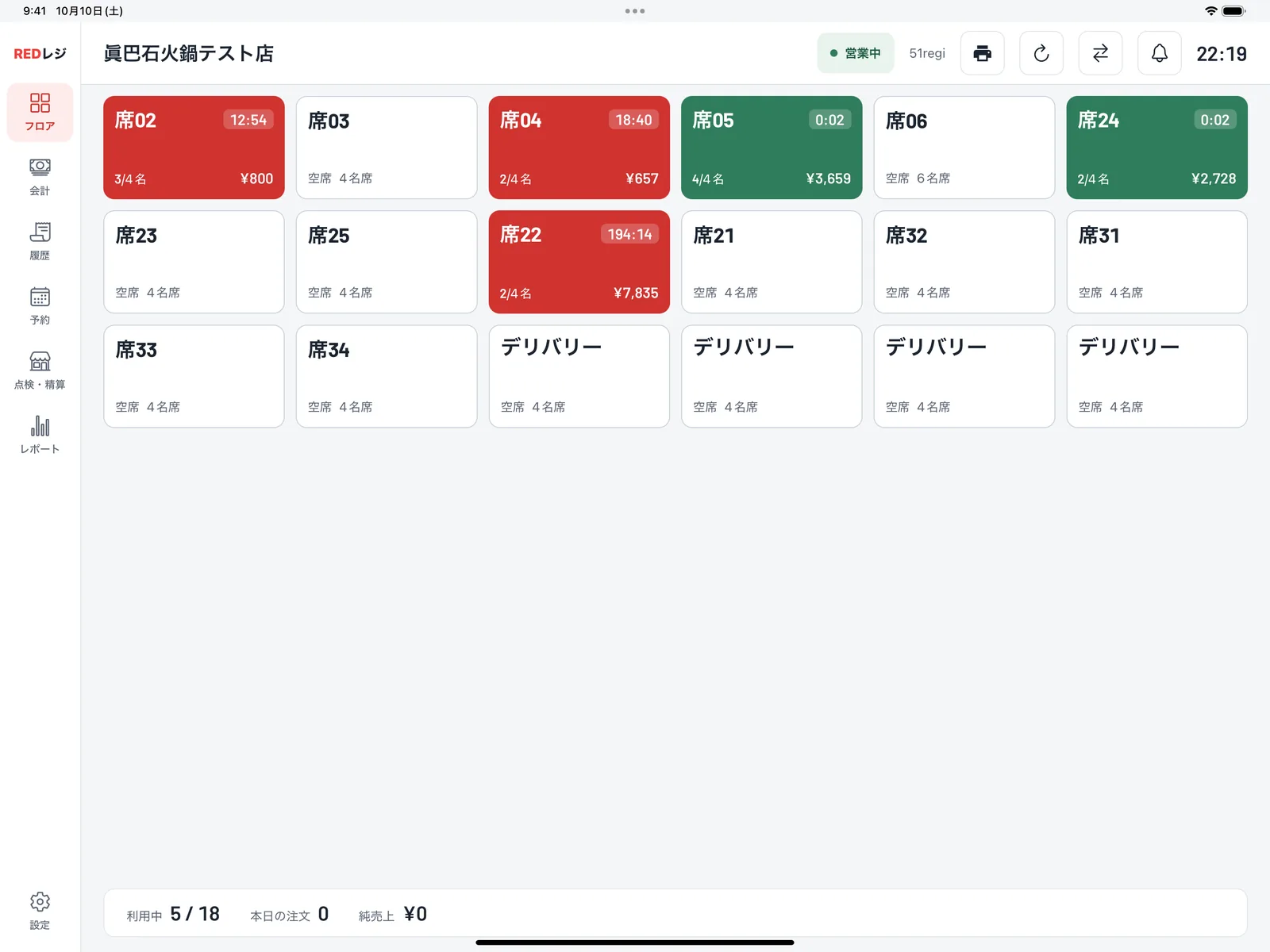Click the REDレジ logo

click(x=40, y=53)
